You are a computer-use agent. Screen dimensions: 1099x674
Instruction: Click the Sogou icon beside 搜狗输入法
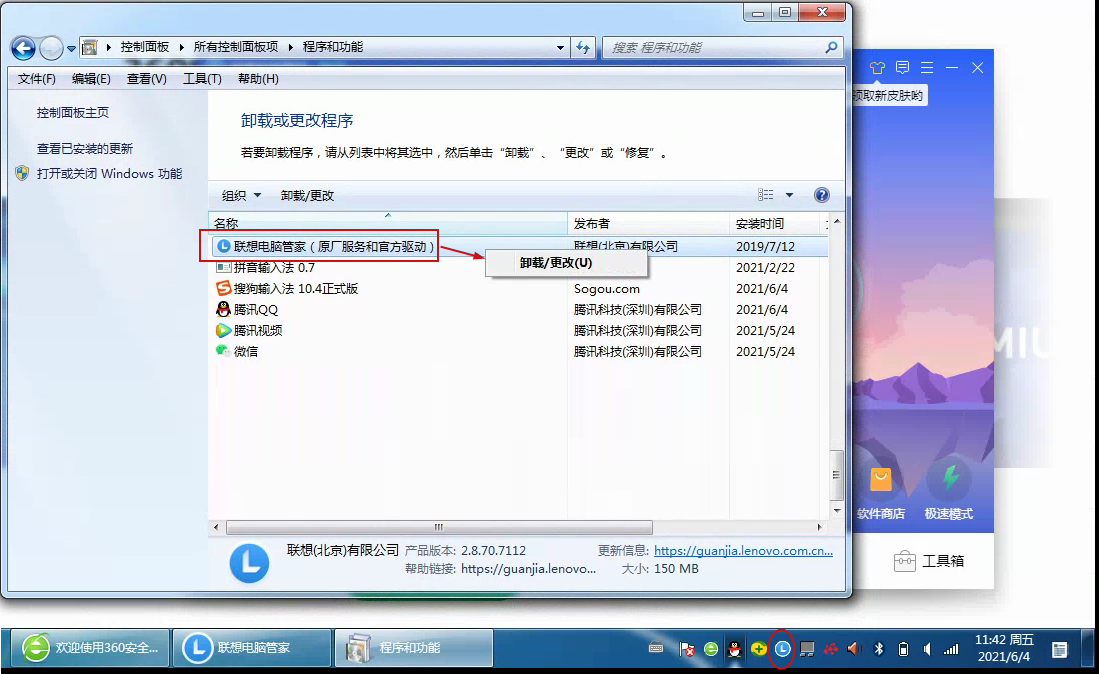coord(223,288)
